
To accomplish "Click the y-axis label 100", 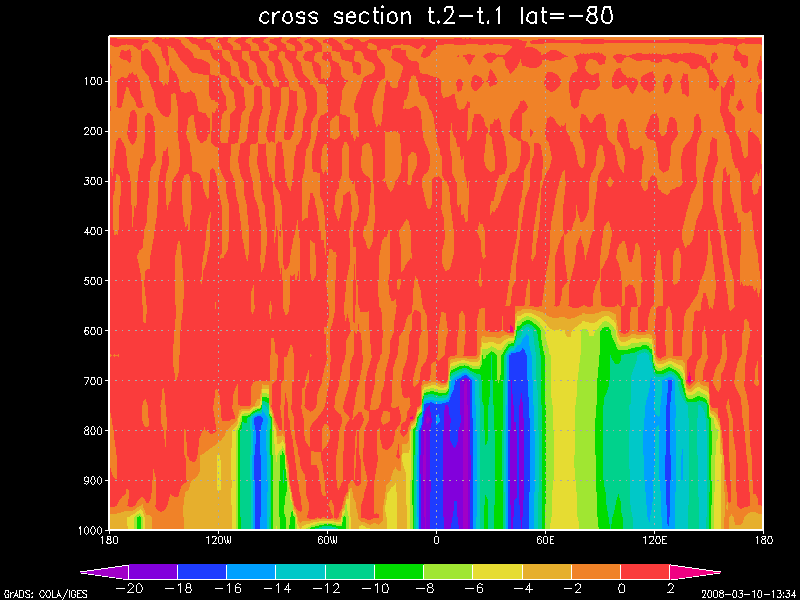I will coord(93,81).
